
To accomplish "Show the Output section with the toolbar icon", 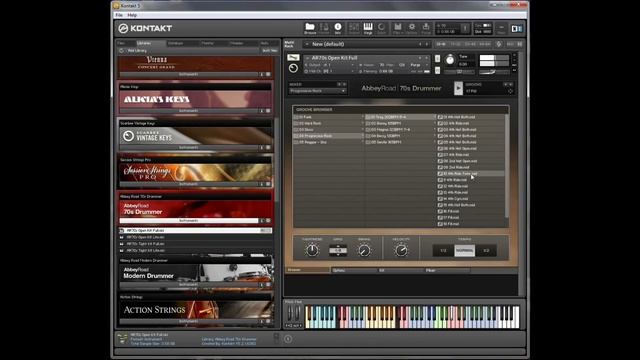I will pyautogui.click(x=353, y=28).
